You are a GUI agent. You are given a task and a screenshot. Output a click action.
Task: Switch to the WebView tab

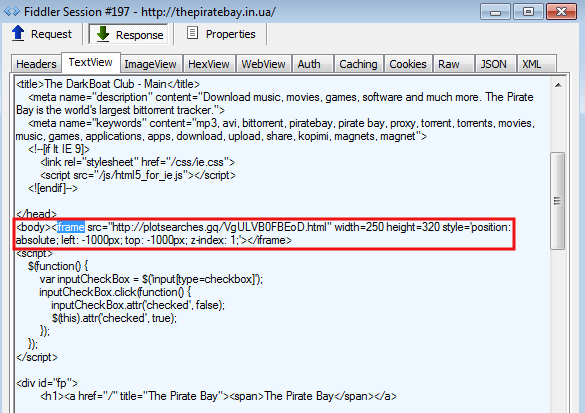coord(263,64)
